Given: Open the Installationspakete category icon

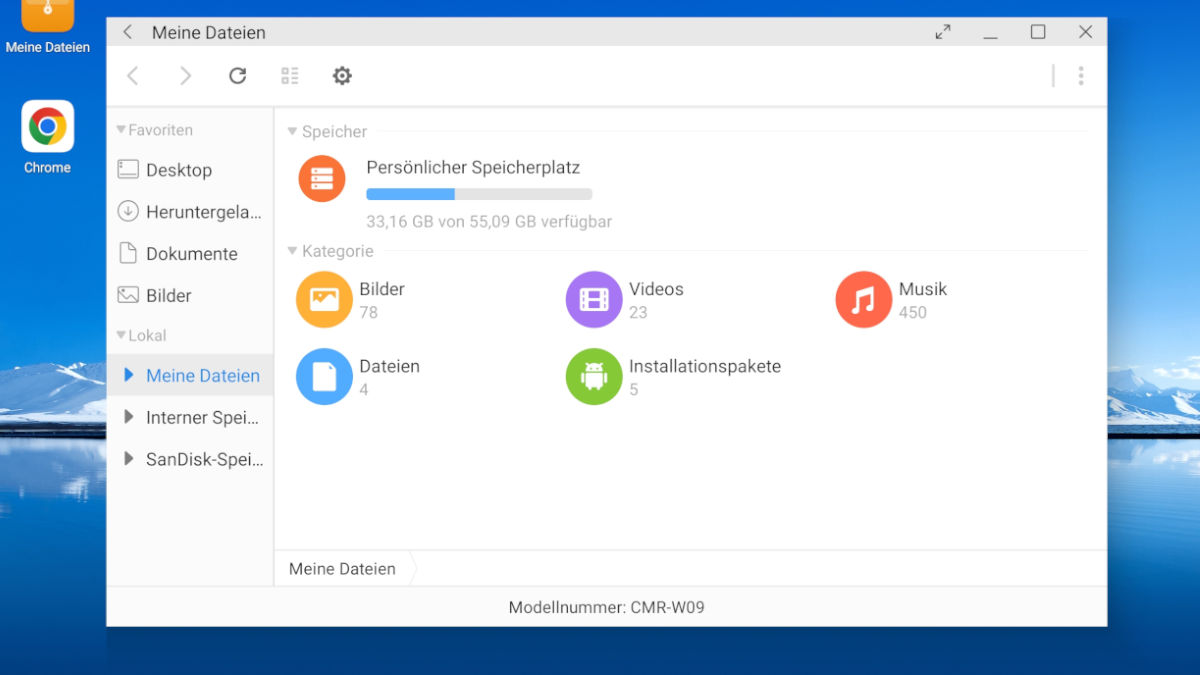Looking at the screenshot, I should click(x=593, y=377).
